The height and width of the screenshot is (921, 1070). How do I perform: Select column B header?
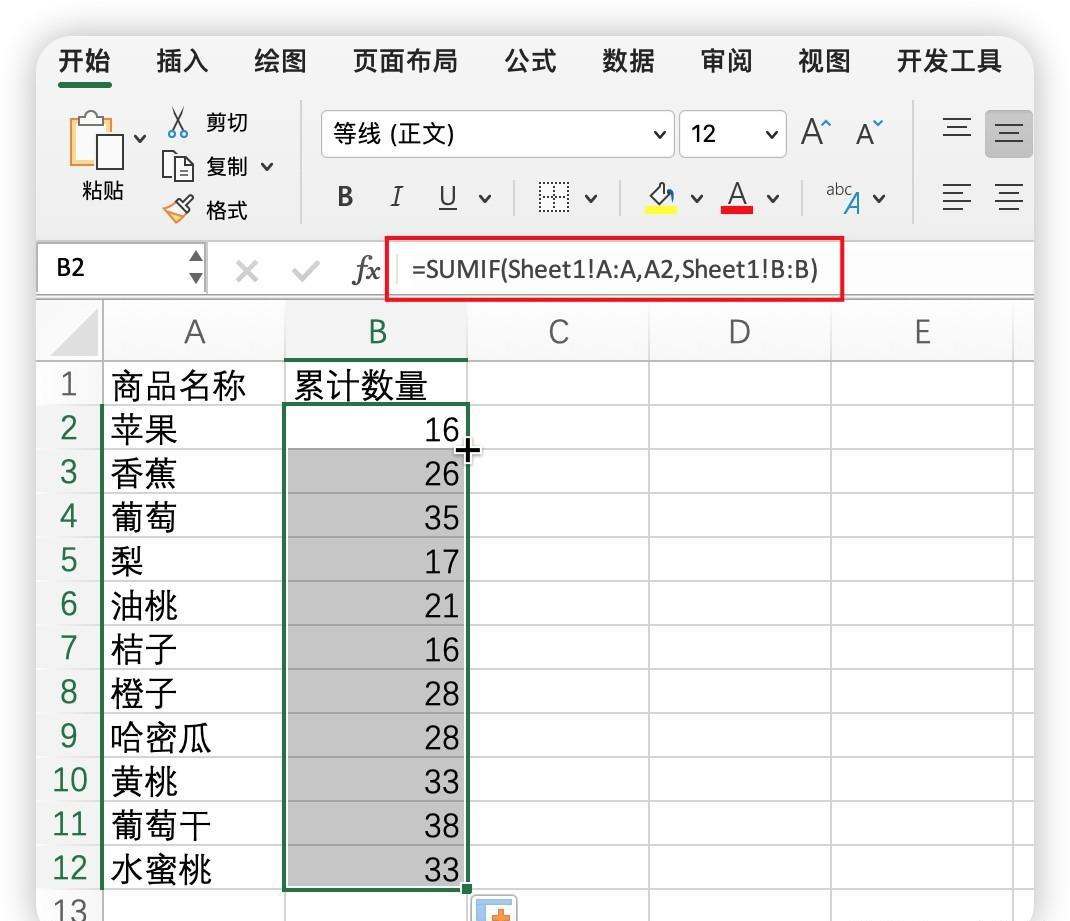pyautogui.click(x=377, y=332)
